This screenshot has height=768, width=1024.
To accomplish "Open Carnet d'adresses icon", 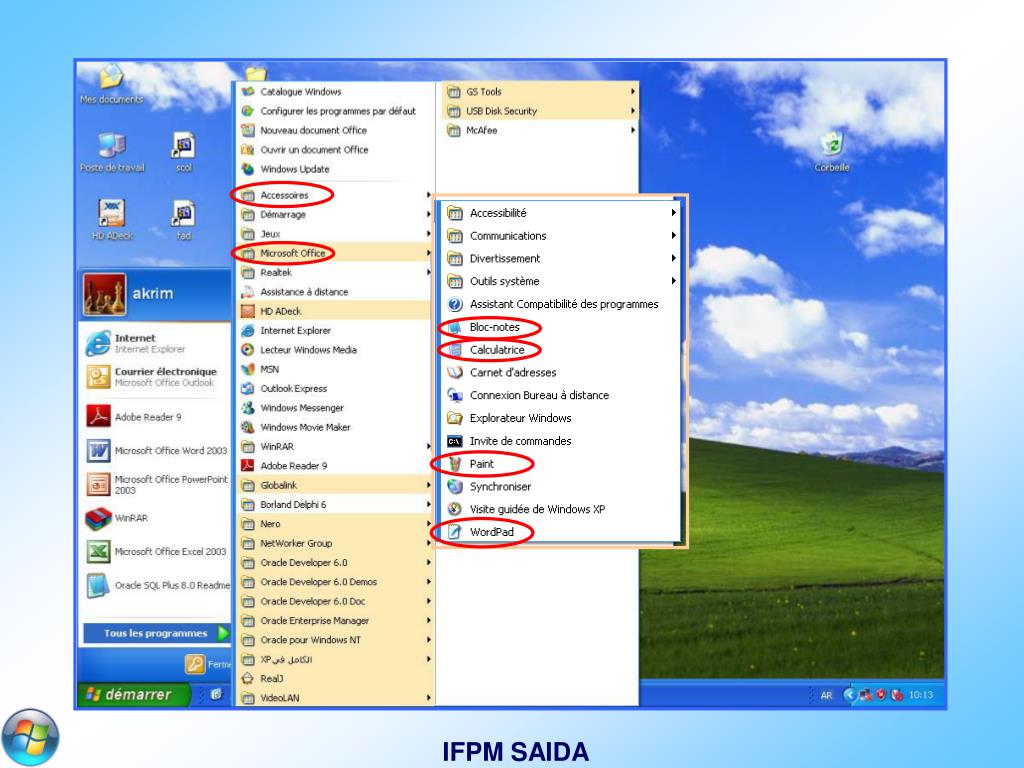I will click(455, 373).
